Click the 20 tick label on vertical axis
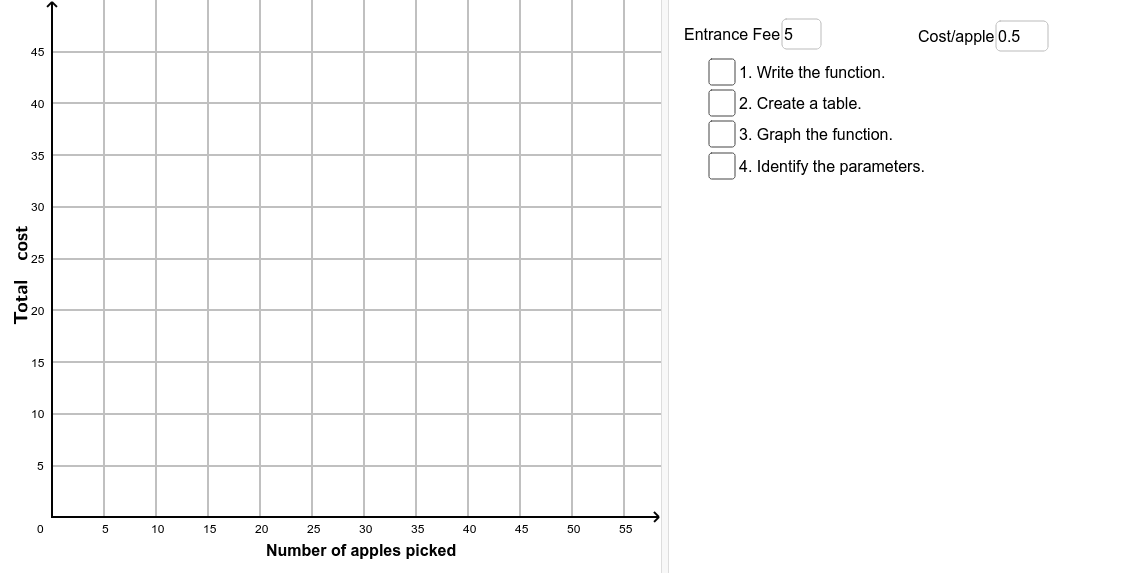The height and width of the screenshot is (575, 1141). pyautogui.click(x=37, y=311)
